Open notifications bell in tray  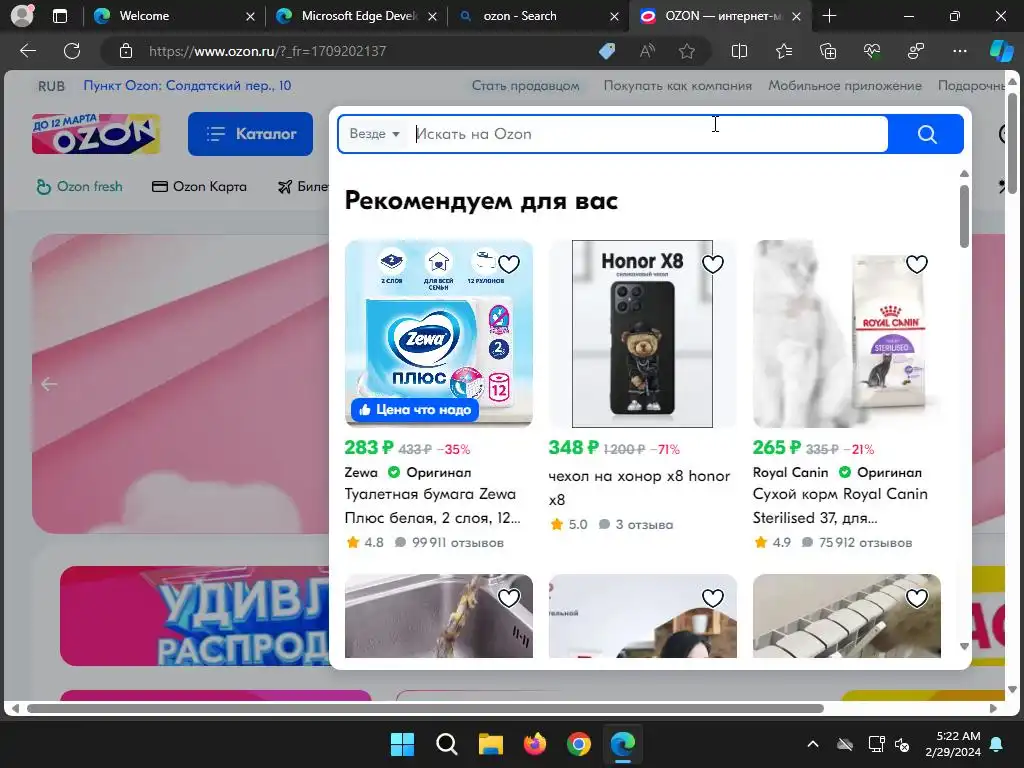[x=997, y=744]
